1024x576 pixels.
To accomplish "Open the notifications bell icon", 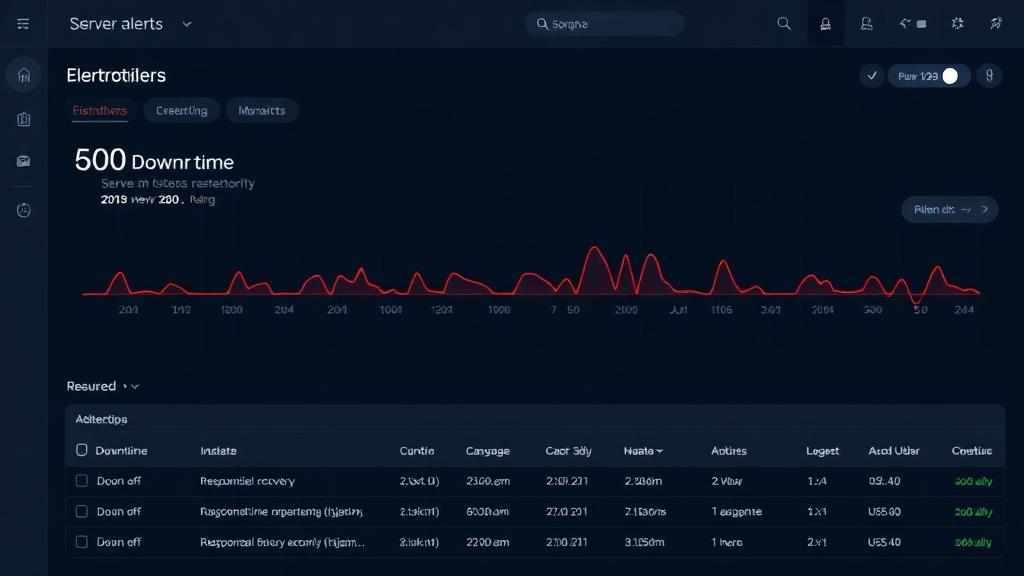I will [x=825, y=22].
